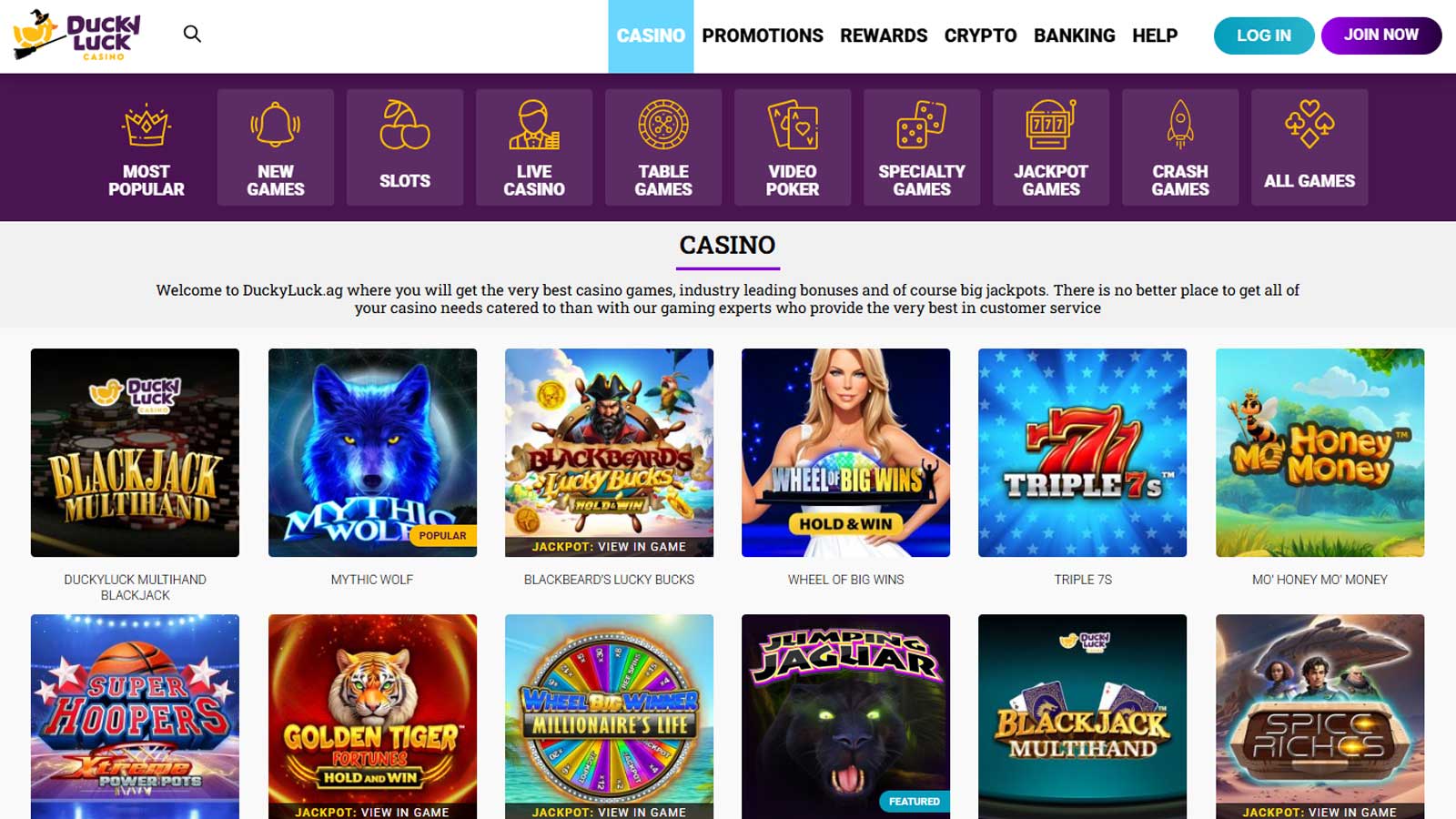Open the Mythic Wolf game thumbnail

tap(372, 452)
